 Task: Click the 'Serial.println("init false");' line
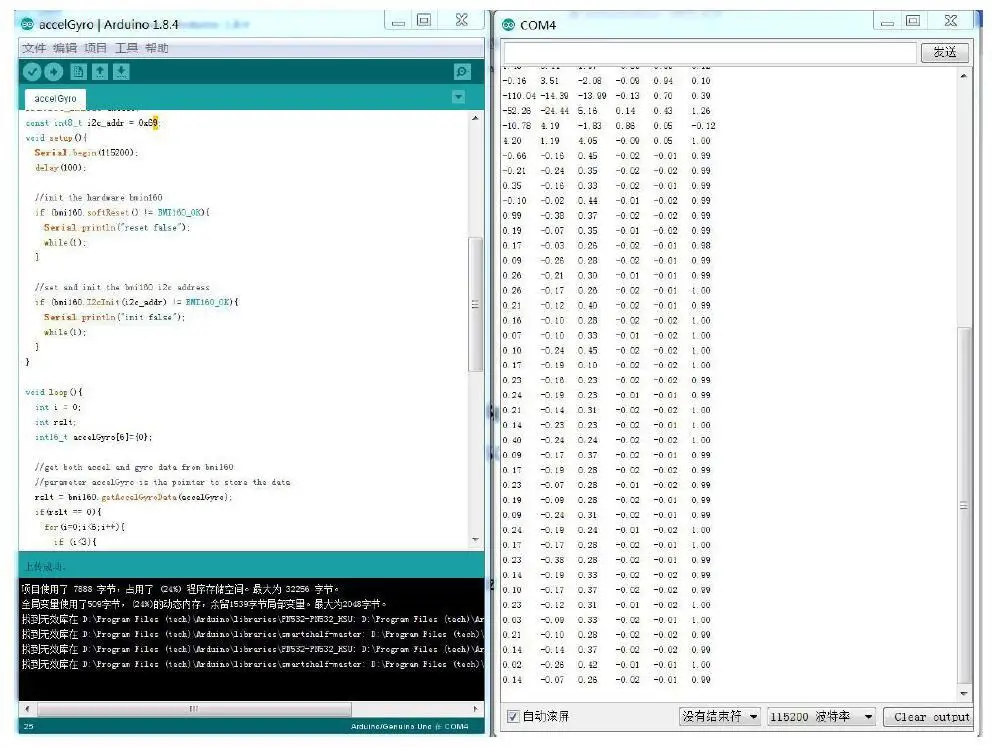pyautogui.click(x=115, y=317)
